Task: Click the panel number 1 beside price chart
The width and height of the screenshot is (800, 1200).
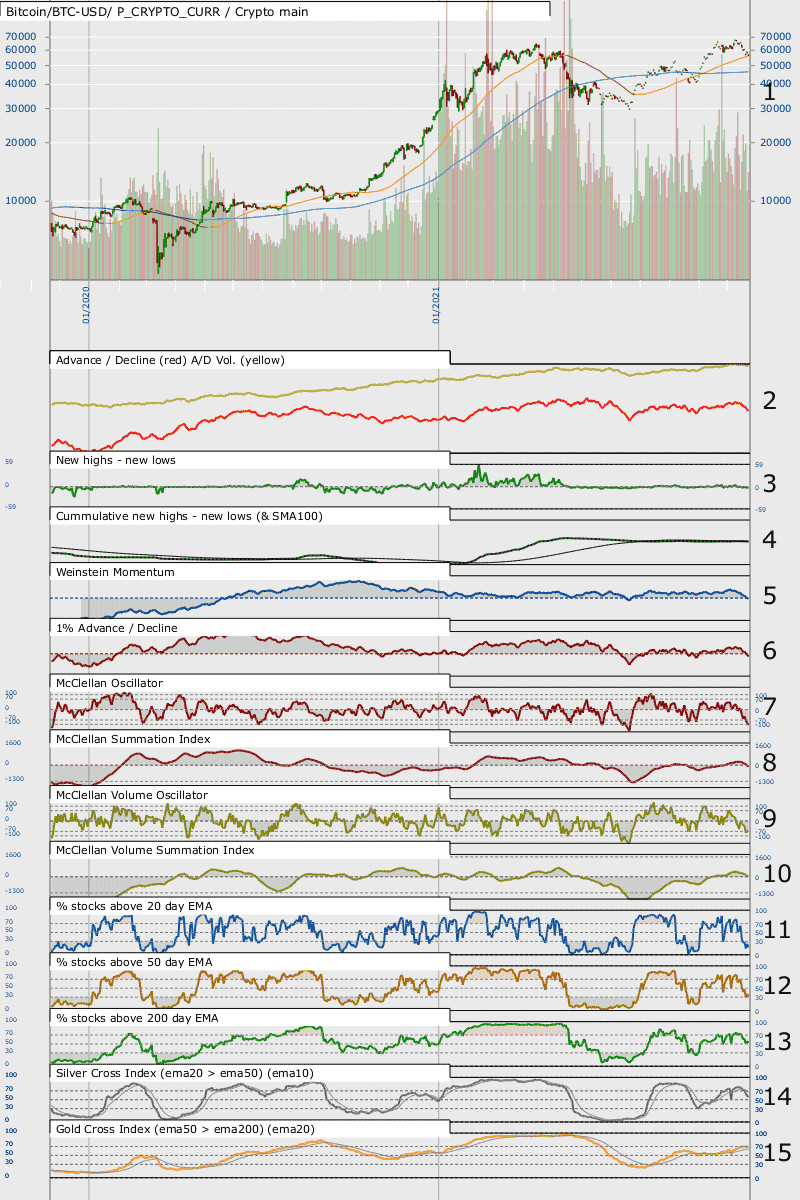Action: click(769, 91)
